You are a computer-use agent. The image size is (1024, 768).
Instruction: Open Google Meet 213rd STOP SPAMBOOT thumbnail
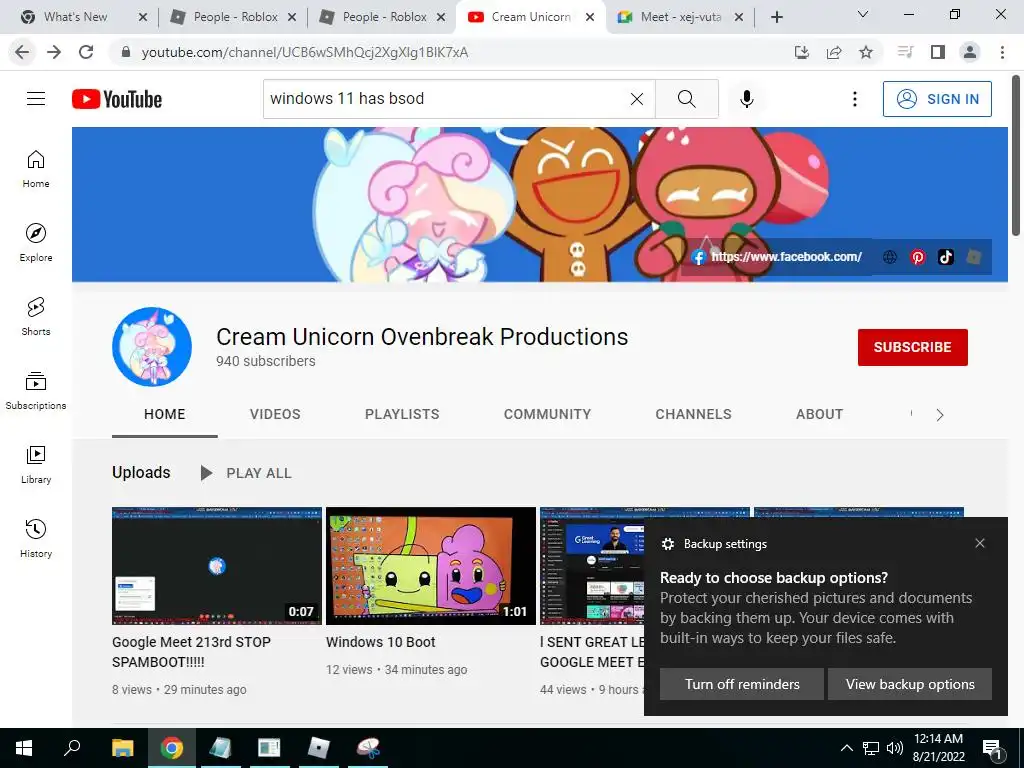(x=217, y=566)
